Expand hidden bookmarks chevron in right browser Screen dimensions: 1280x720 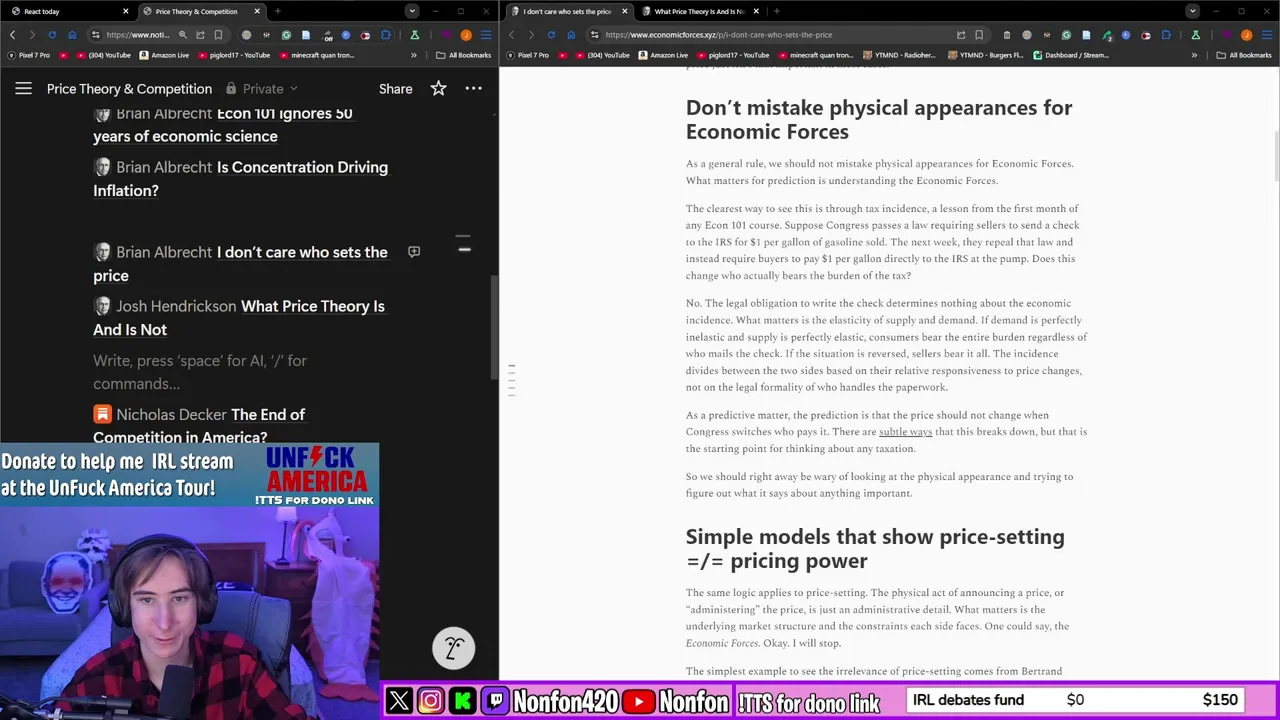(x=1194, y=55)
